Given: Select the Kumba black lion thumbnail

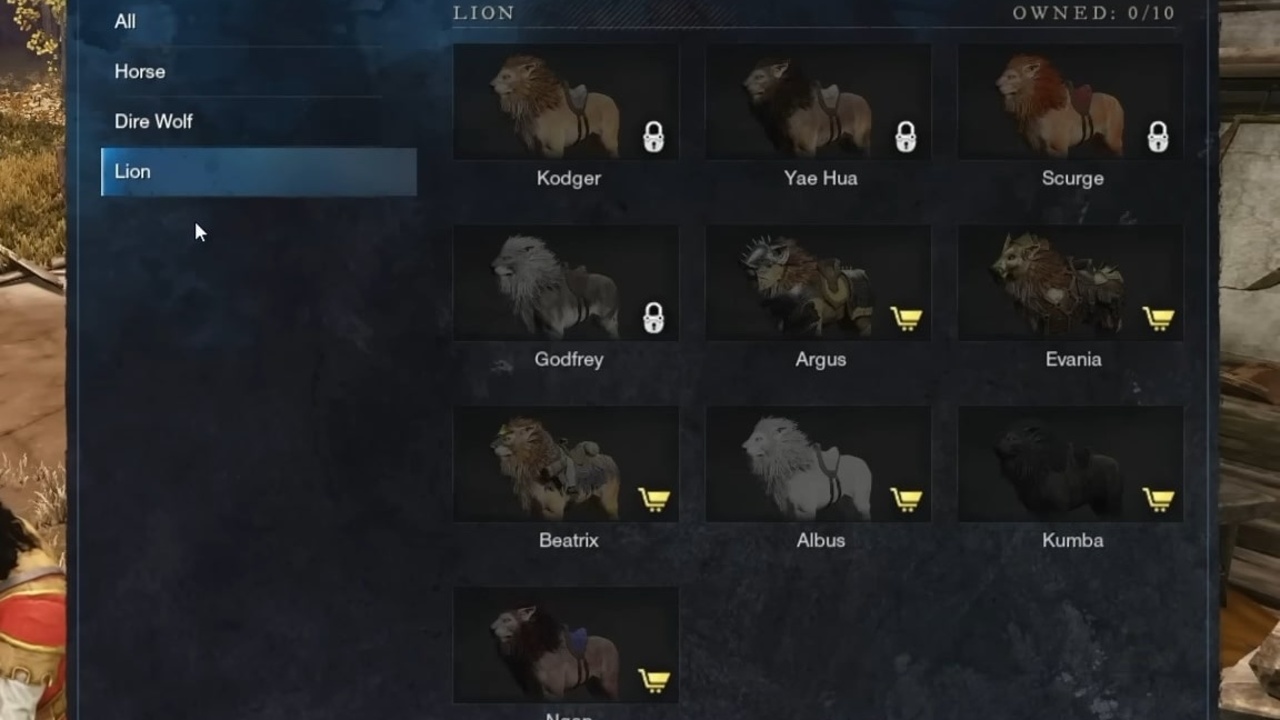Looking at the screenshot, I should 1070,464.
